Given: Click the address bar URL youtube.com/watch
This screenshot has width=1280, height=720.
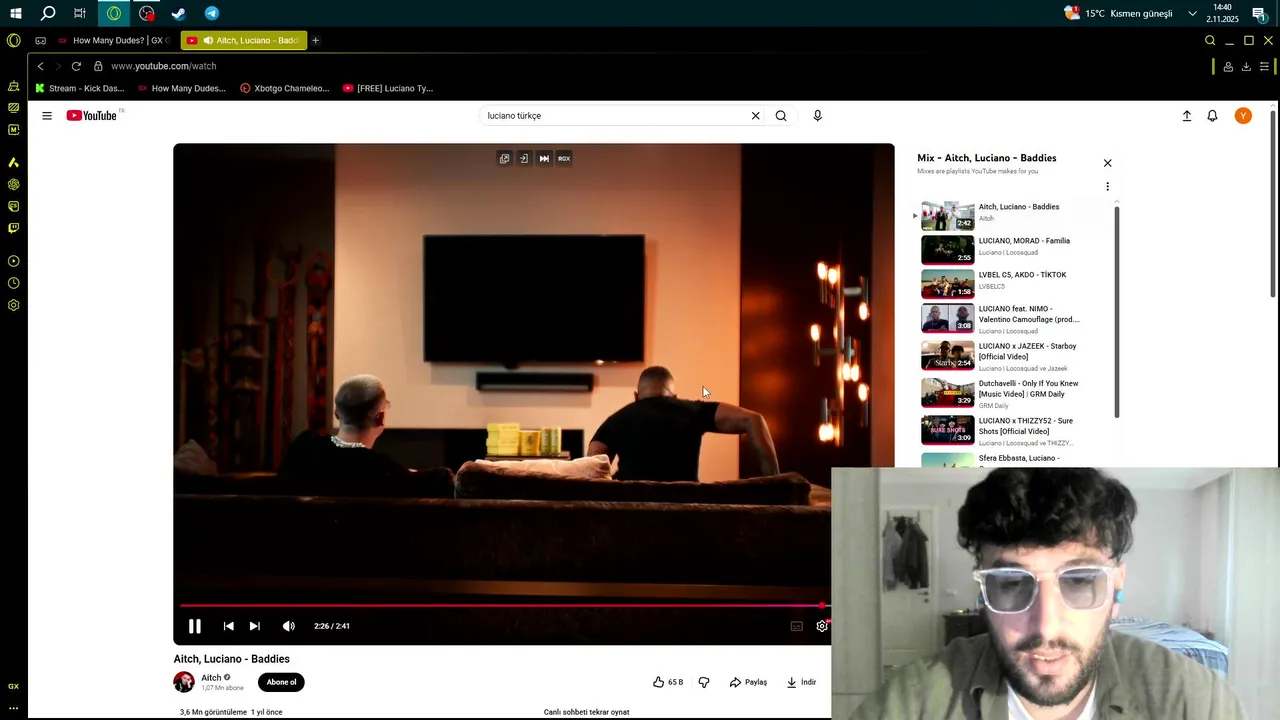Looking at the screenshot, I should [164, 66].
